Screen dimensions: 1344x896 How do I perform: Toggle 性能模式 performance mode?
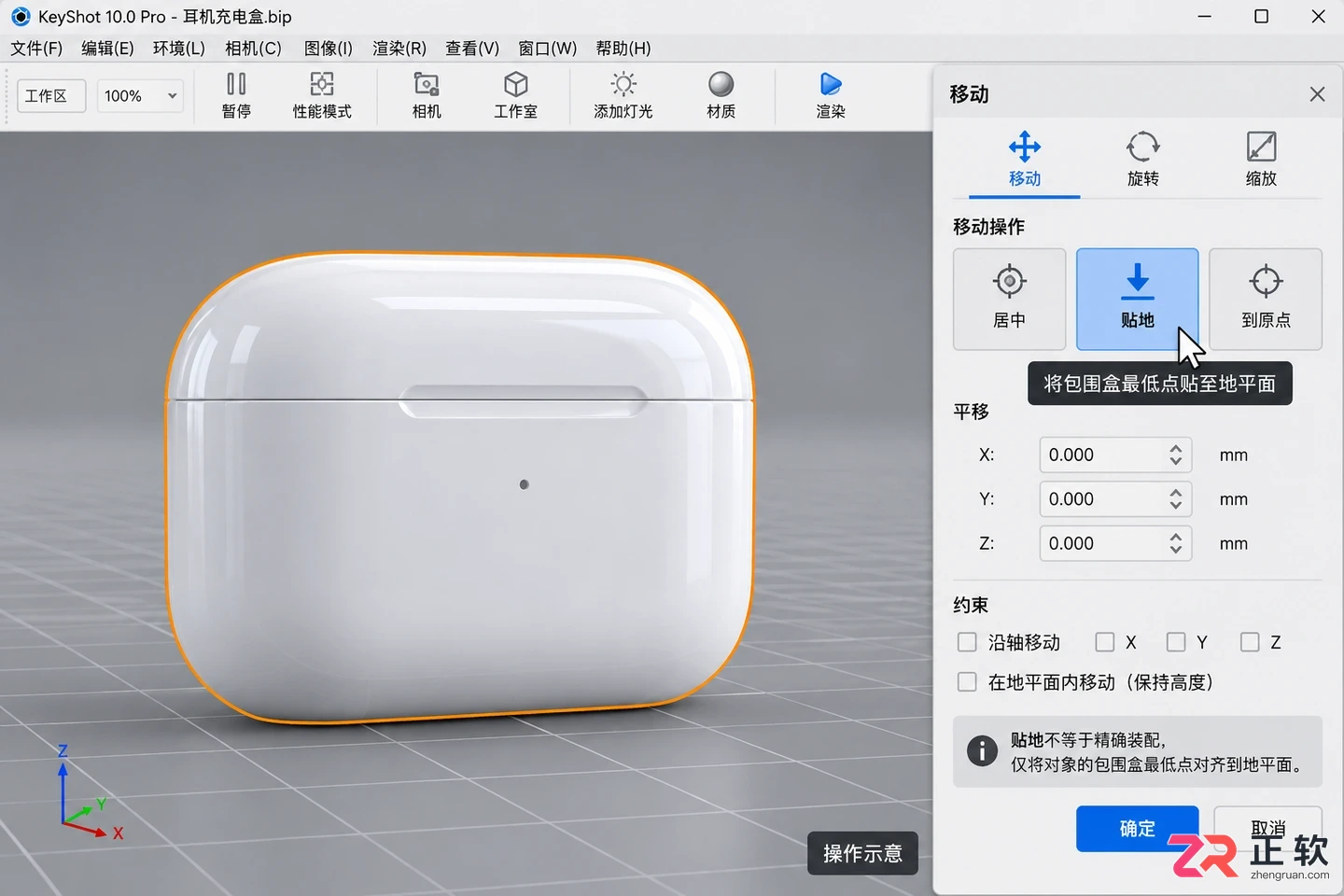[x=322, y=95]
